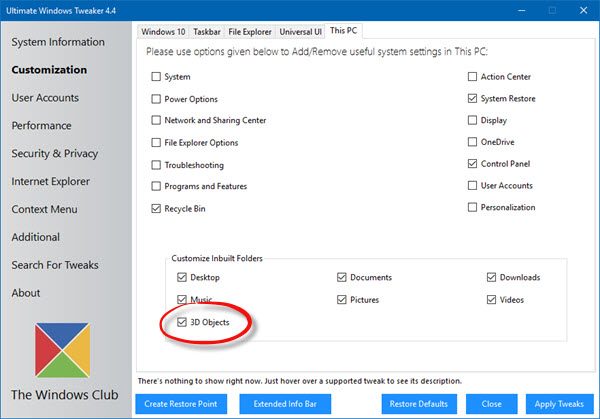Switch to the Windows 10 tab

pos(163,32)
